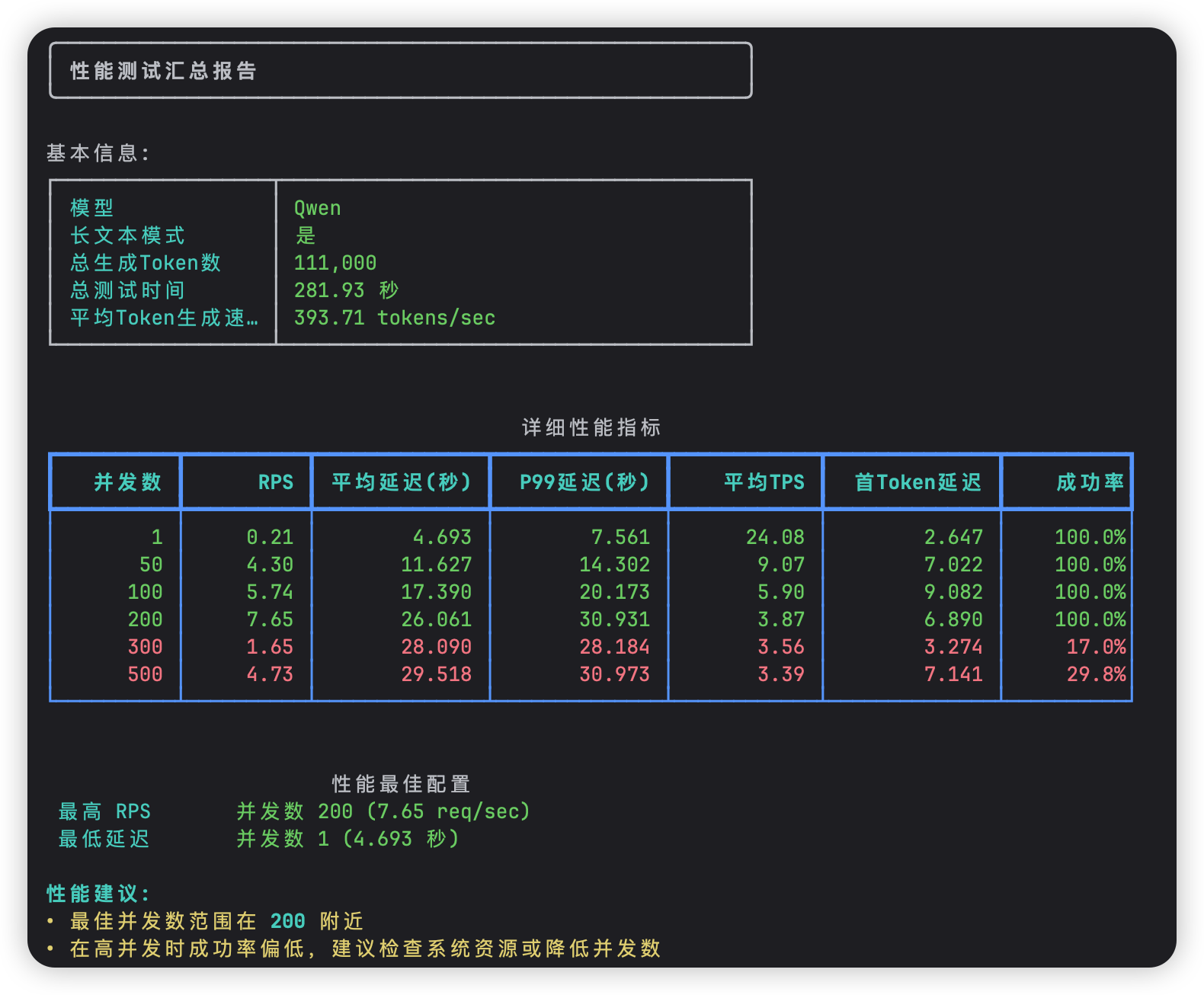Viewport: 1204px width, 995px height.
Task: Click the 基本信息 section heading
Action: point(98,153)
